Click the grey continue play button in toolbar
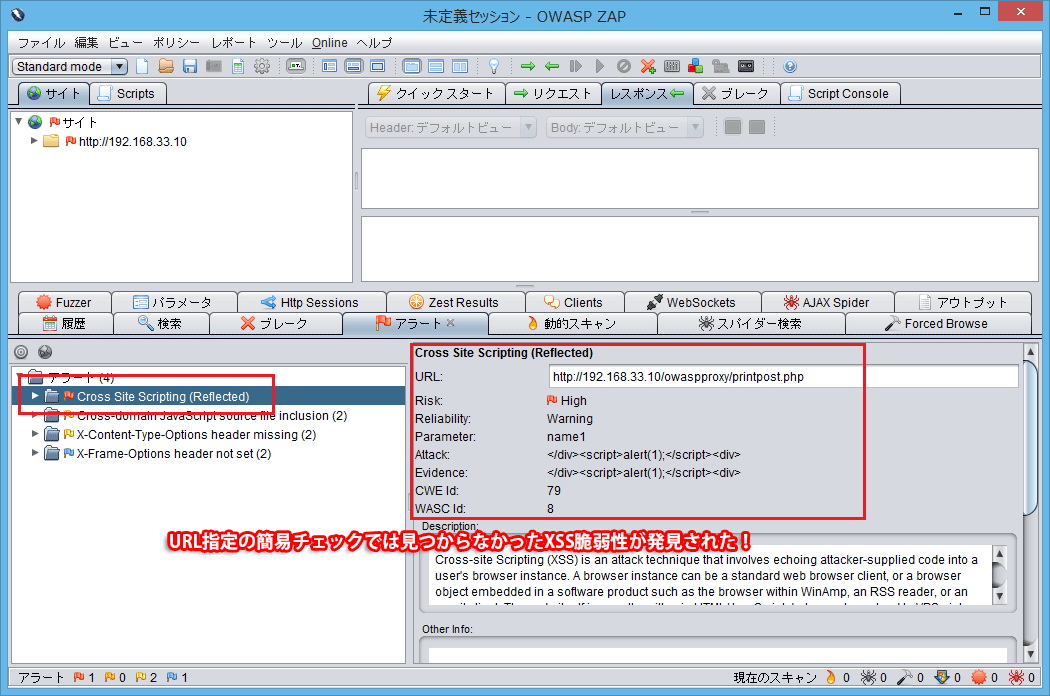Image resolution: width=1050 pixels, height=696 pixels. tap(600, 66)
